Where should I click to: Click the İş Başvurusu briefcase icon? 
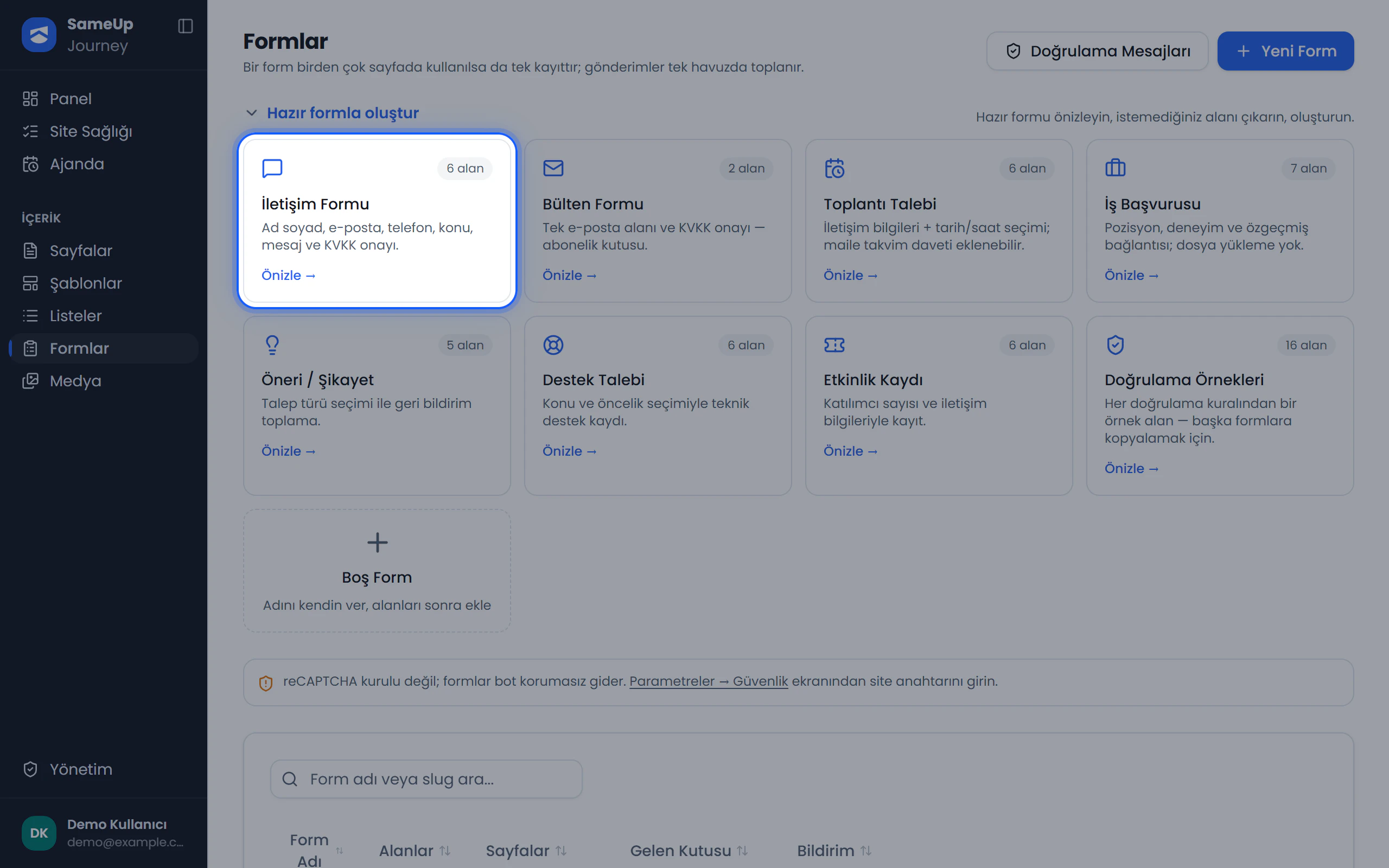(x=1115, y=168)
